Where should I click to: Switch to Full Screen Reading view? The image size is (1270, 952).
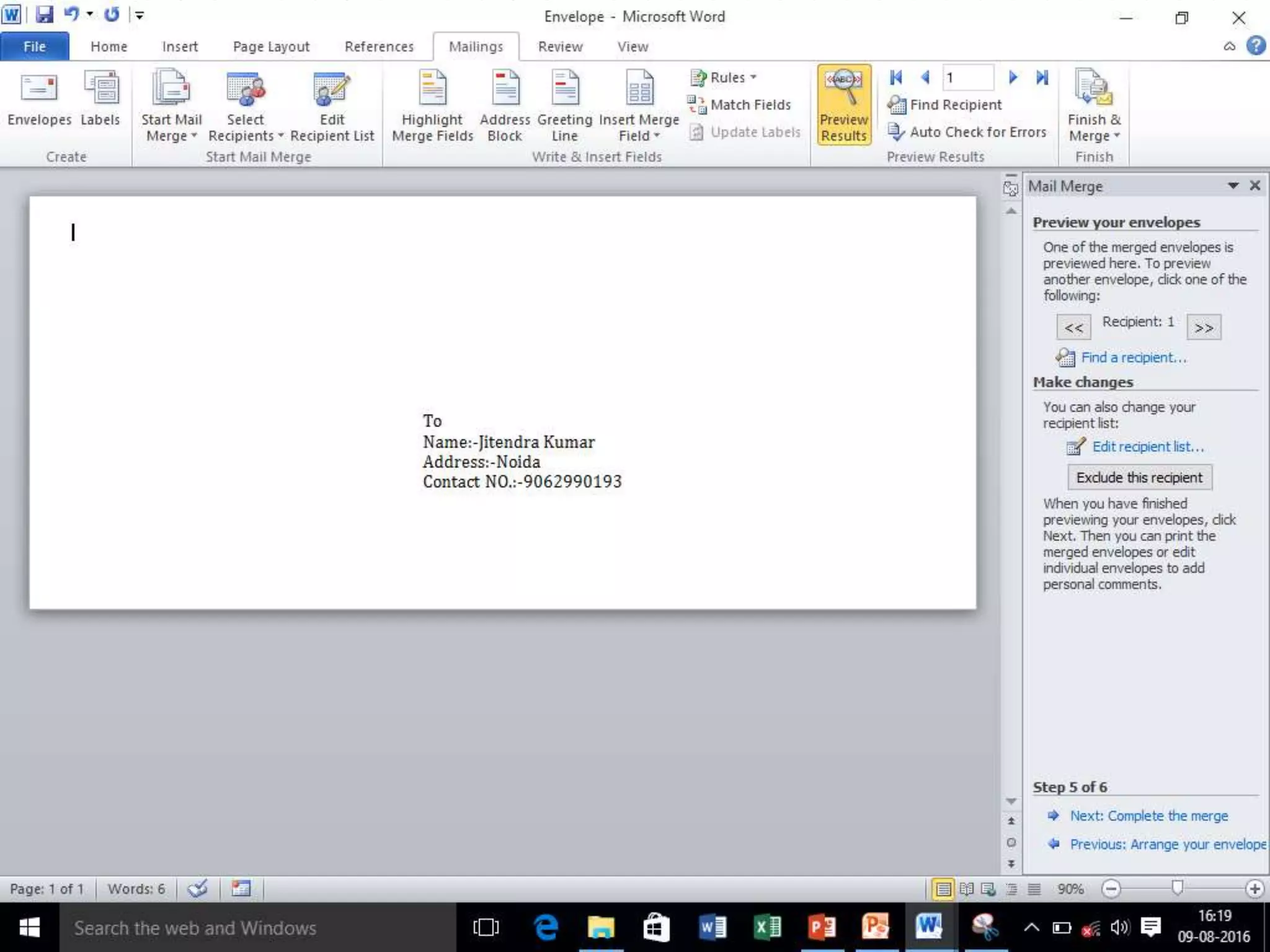pyautogui.click(x=966, y=889)
